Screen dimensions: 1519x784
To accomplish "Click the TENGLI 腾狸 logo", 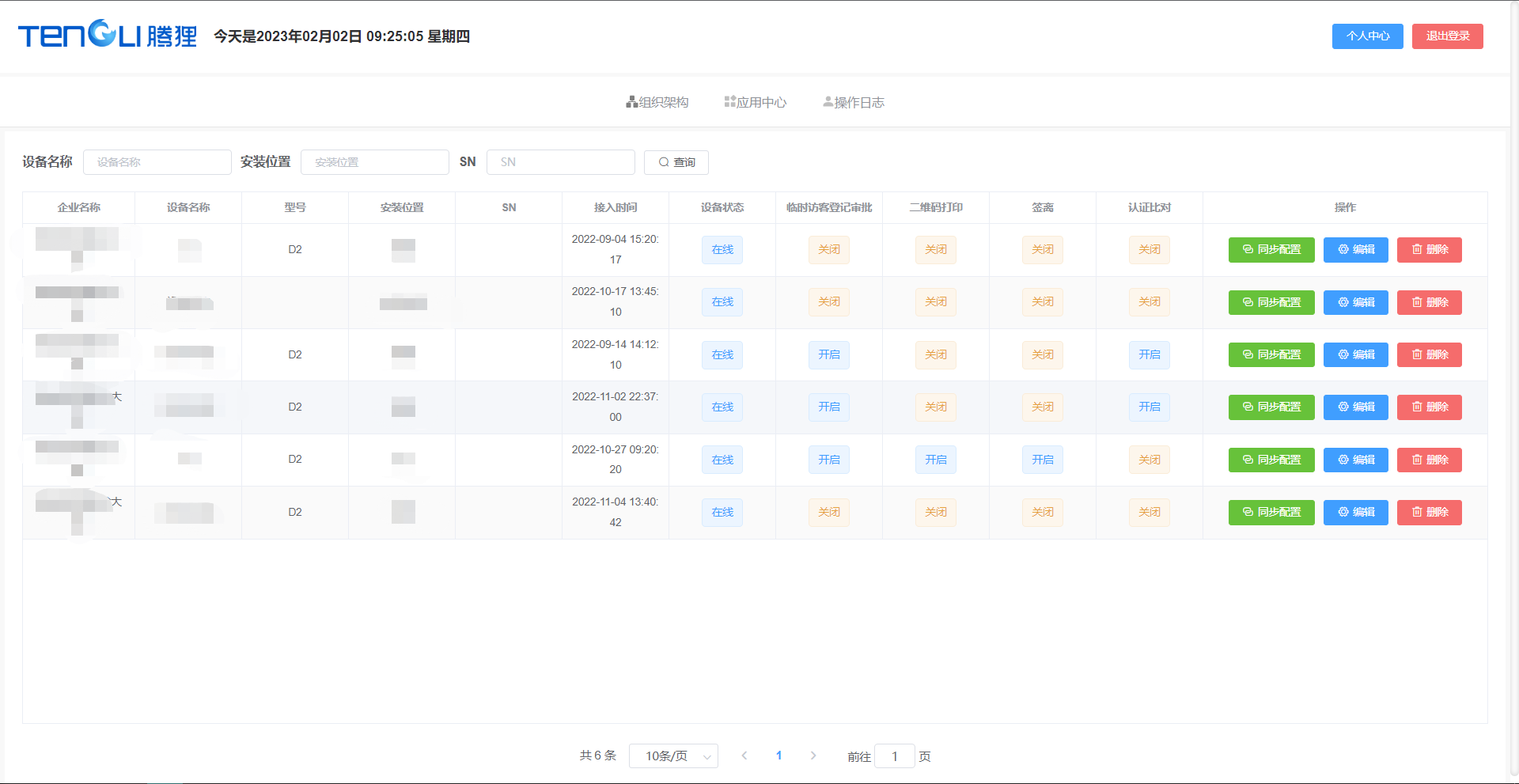I will (108, 35).
